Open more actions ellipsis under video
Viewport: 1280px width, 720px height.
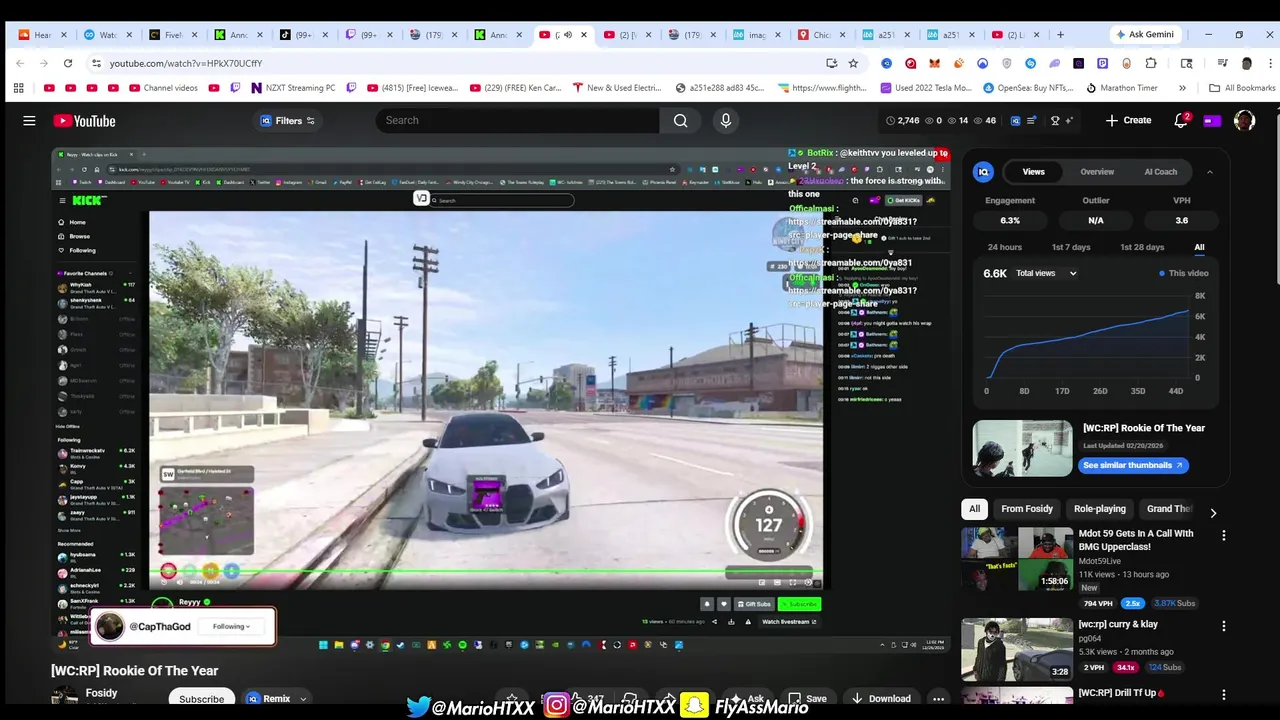(x=938, y=699)
